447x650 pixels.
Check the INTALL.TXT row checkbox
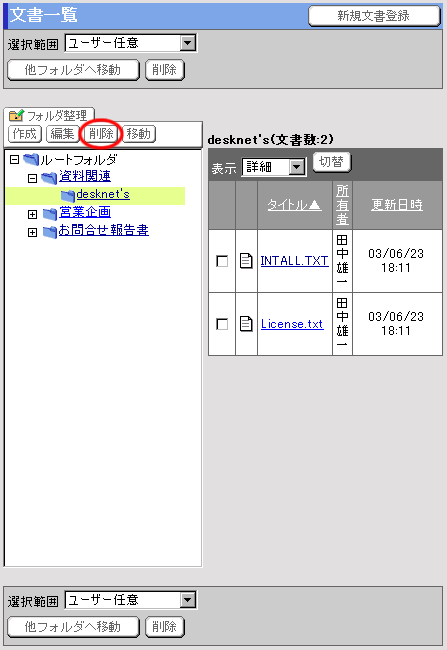point(222,261)
